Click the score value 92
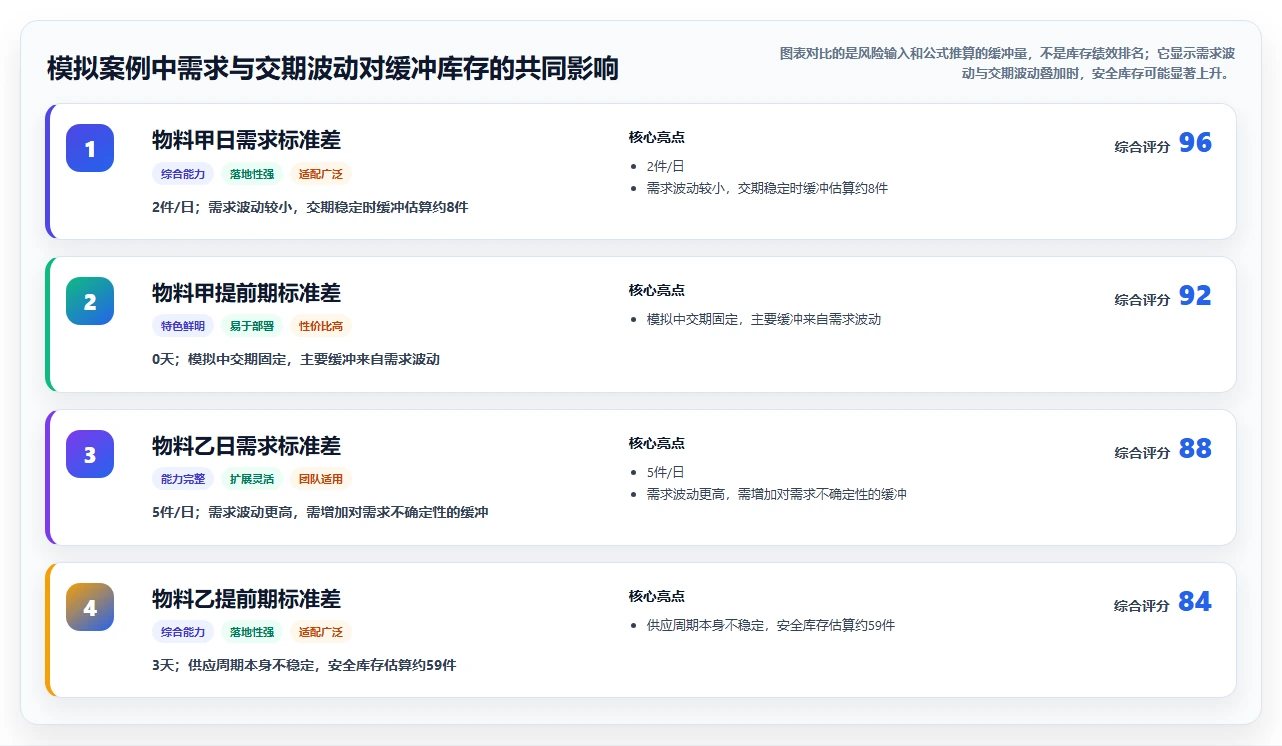 click(x=1195, y=296)
